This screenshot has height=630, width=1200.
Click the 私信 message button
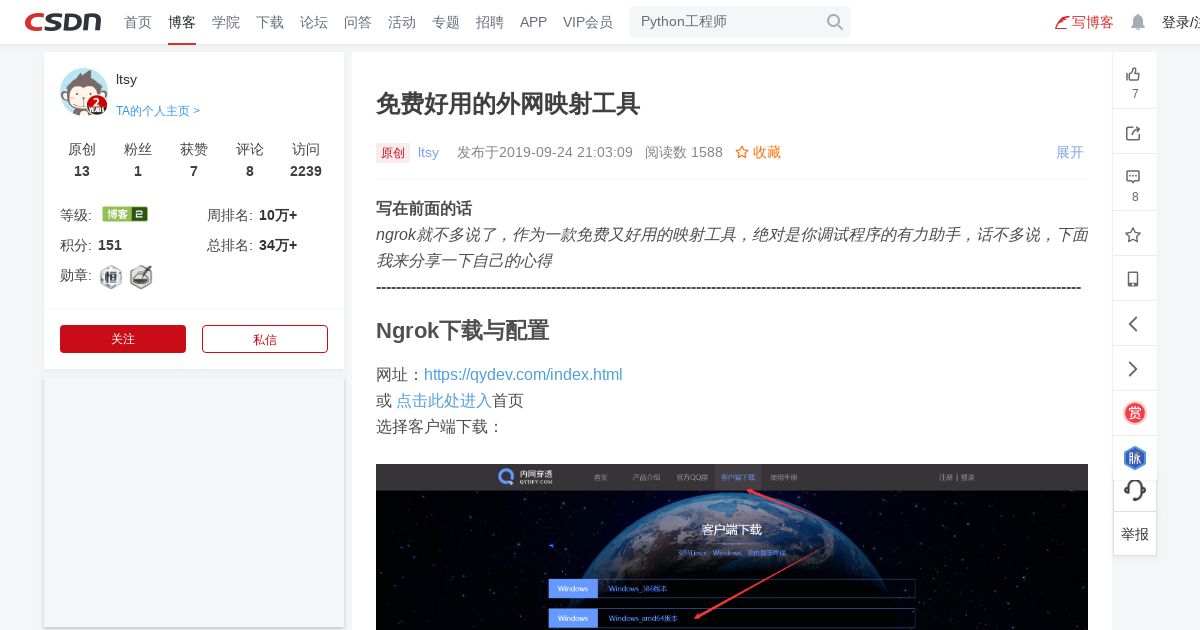point(265,339)
